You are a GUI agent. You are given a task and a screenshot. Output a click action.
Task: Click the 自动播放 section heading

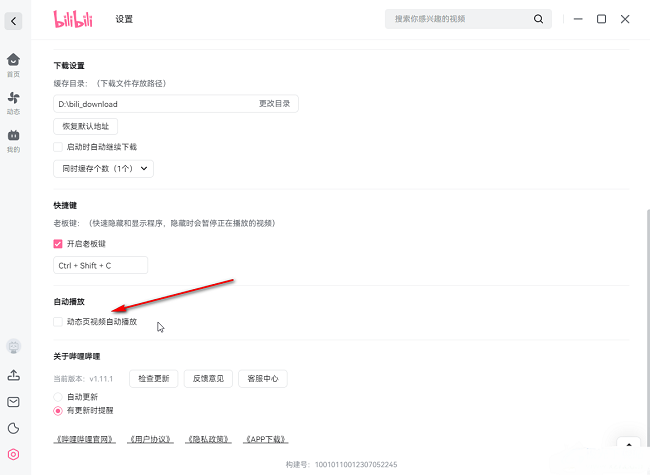pyautogui.click(x=69, y=301)
